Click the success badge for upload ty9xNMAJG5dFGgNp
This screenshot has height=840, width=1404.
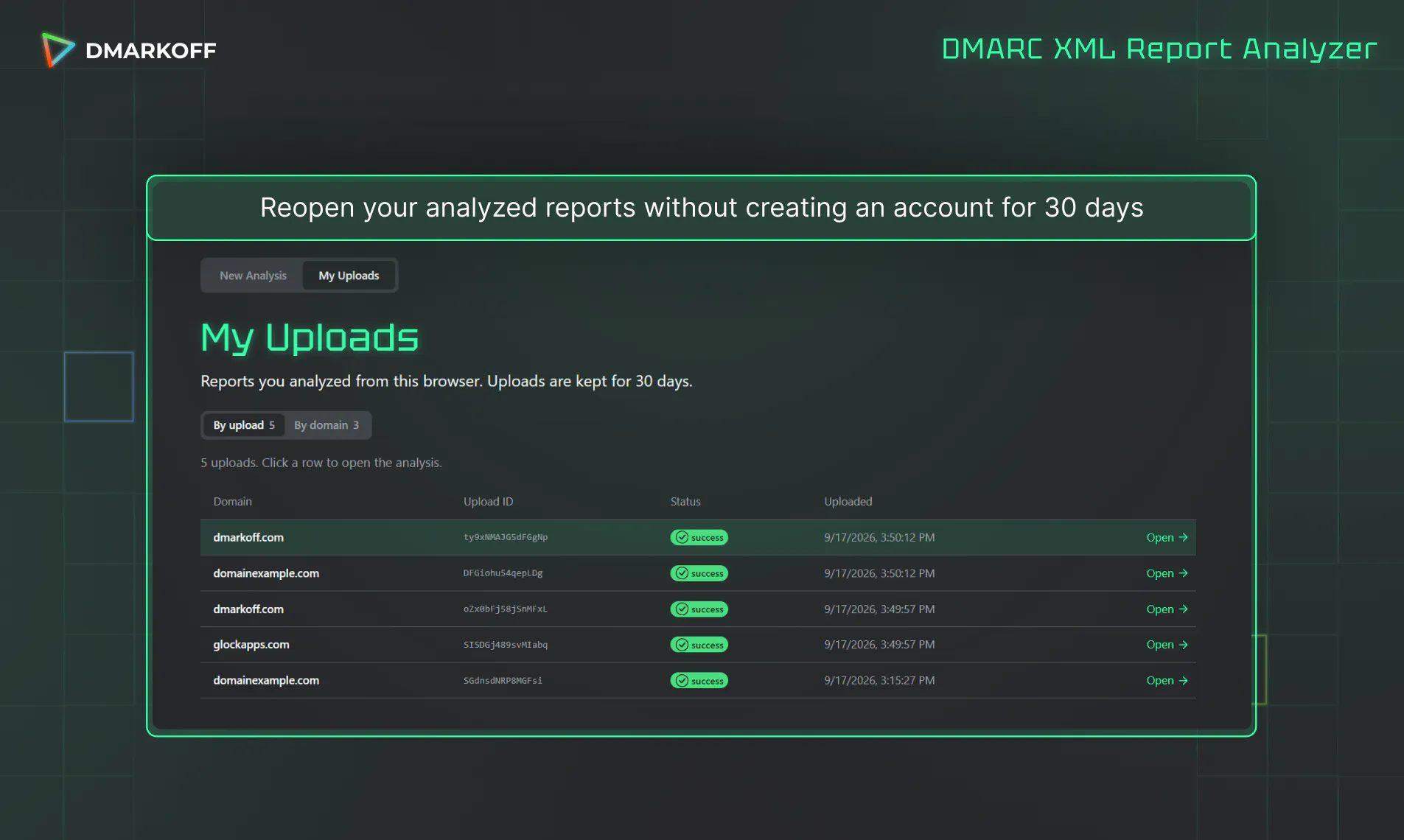699,538
